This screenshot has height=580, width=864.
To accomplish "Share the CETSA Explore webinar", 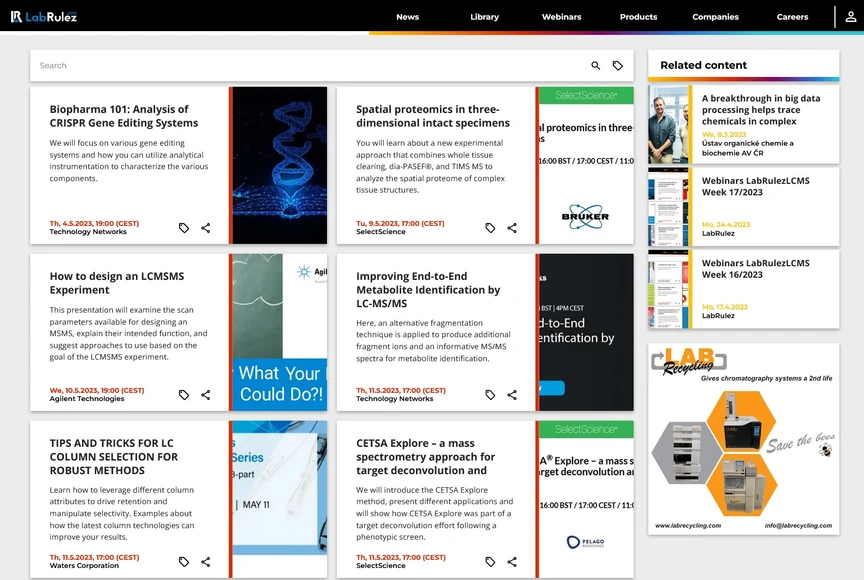I will tap(512, 561).
